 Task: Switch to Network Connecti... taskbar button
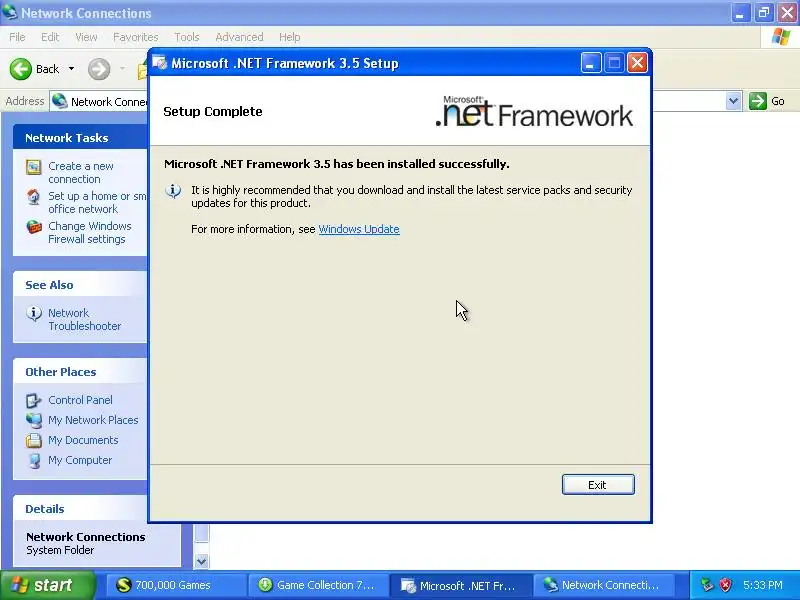point(603,585)
